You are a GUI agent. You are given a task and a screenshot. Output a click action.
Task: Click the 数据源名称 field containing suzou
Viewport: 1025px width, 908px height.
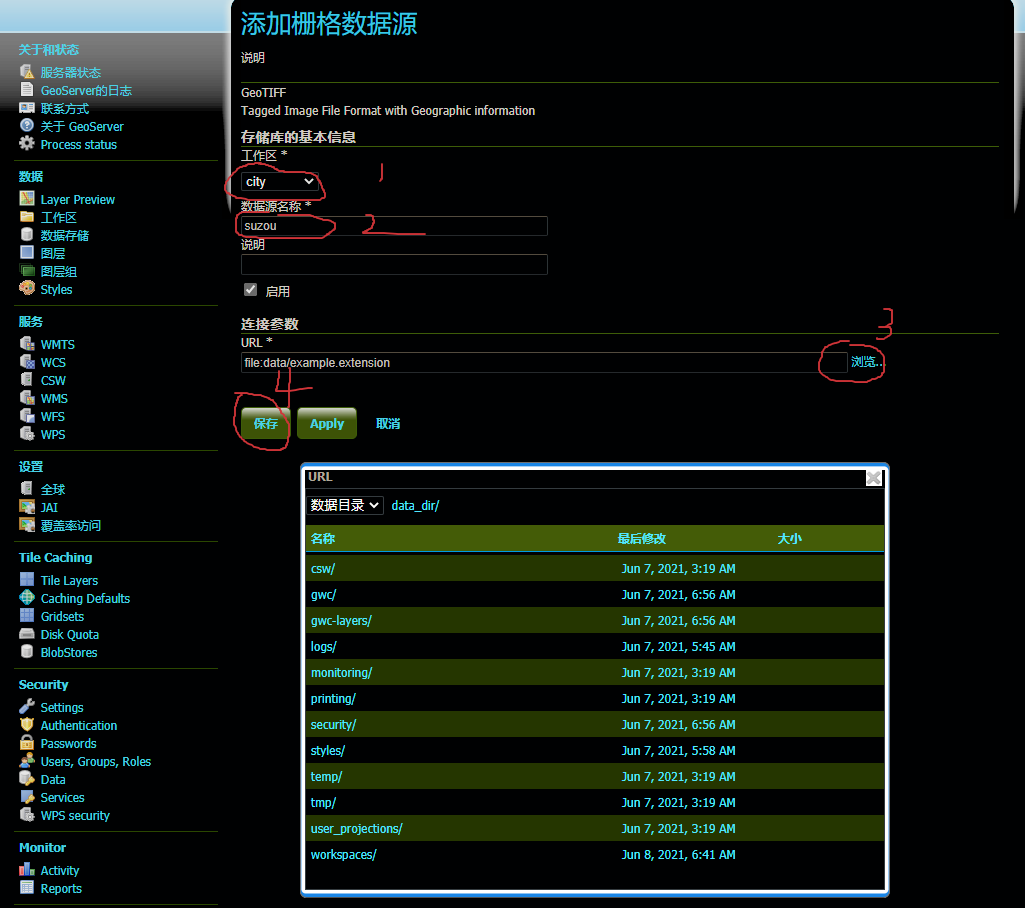(394, 226)
